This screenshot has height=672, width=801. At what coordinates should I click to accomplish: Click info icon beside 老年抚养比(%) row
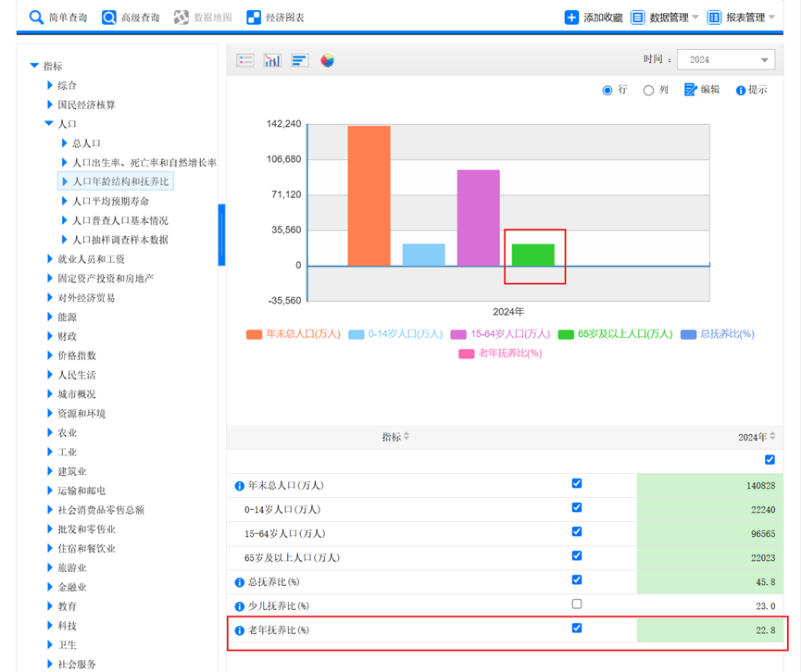(239, 630)
